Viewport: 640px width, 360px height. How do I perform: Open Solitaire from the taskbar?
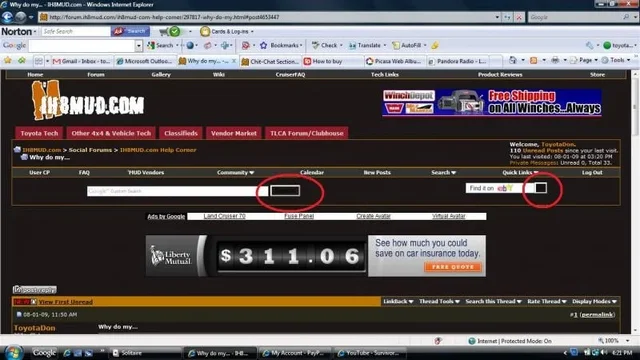(x=145, y=353)
